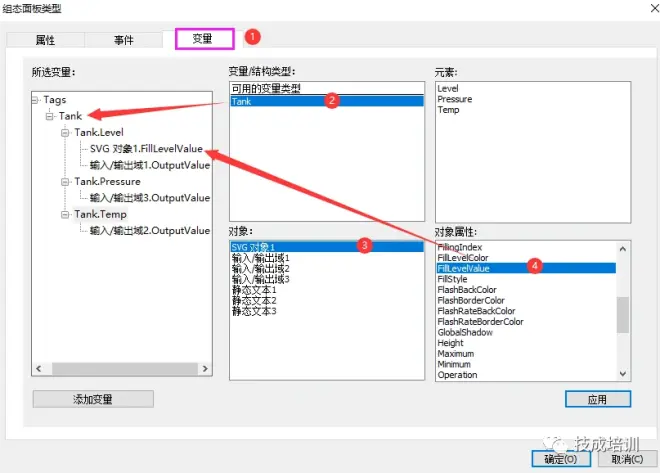Select SVG 对象1.FillLevelValue tree entry
This screenshot has height=473, width=660.
pos(146,149)
